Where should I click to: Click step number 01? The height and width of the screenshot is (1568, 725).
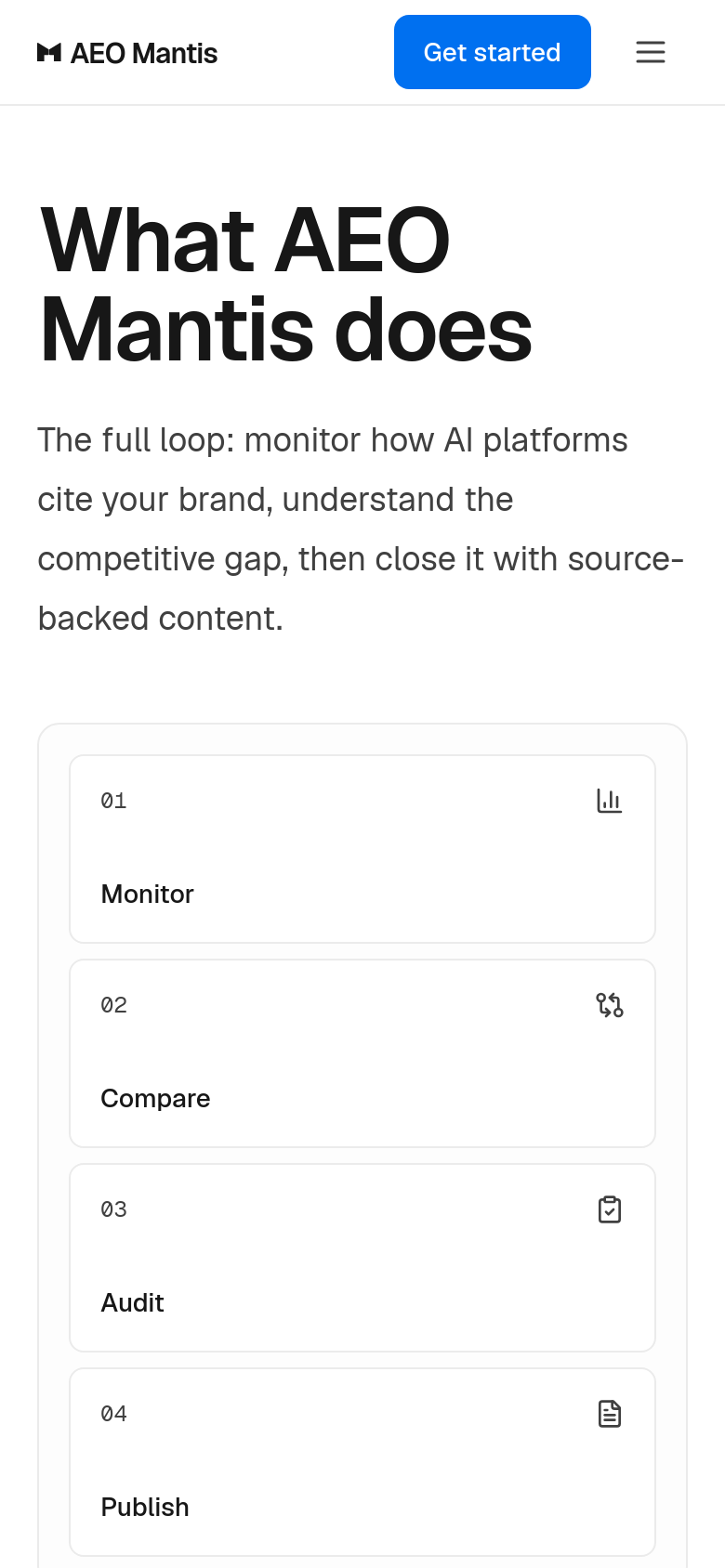click(x=114, y=801)
